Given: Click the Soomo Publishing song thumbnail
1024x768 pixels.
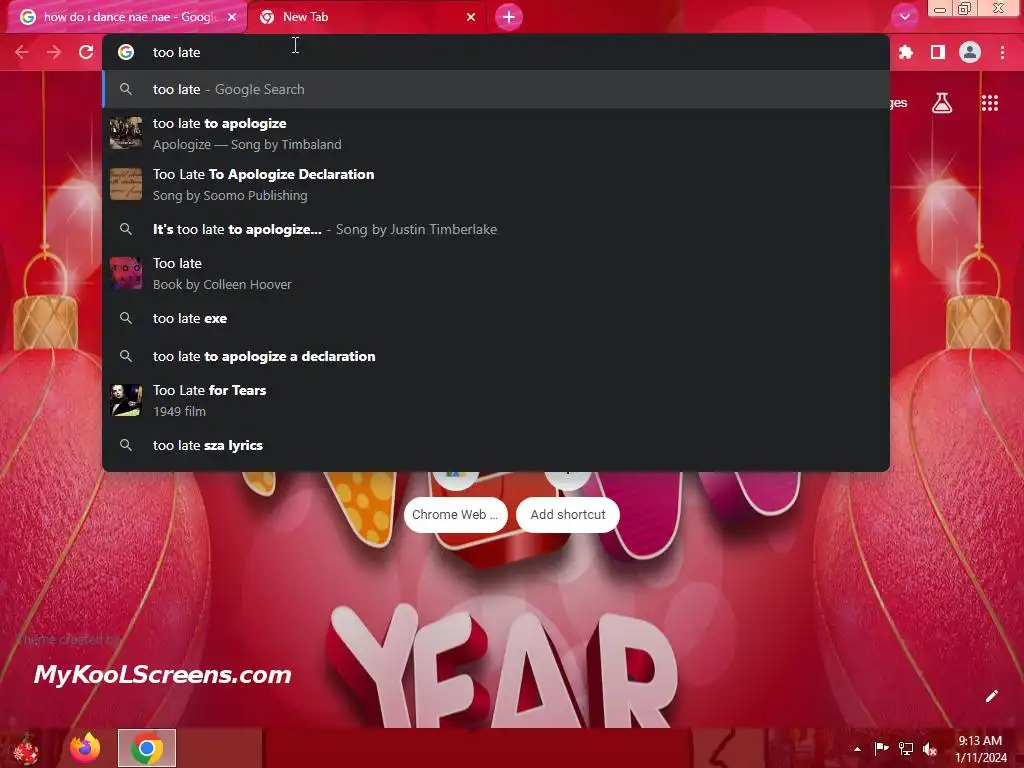Looking at the screenshot, I should click(x=126, y=184).
